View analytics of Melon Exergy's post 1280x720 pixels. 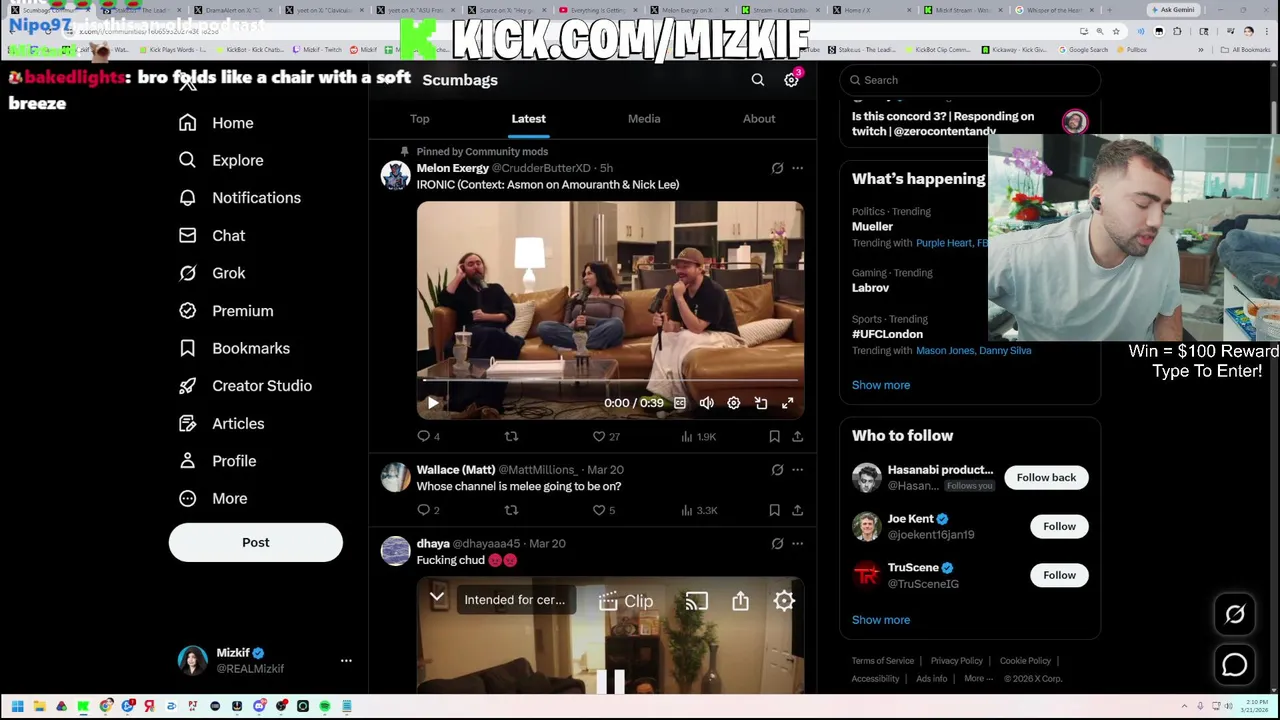(x=697, y=436)
